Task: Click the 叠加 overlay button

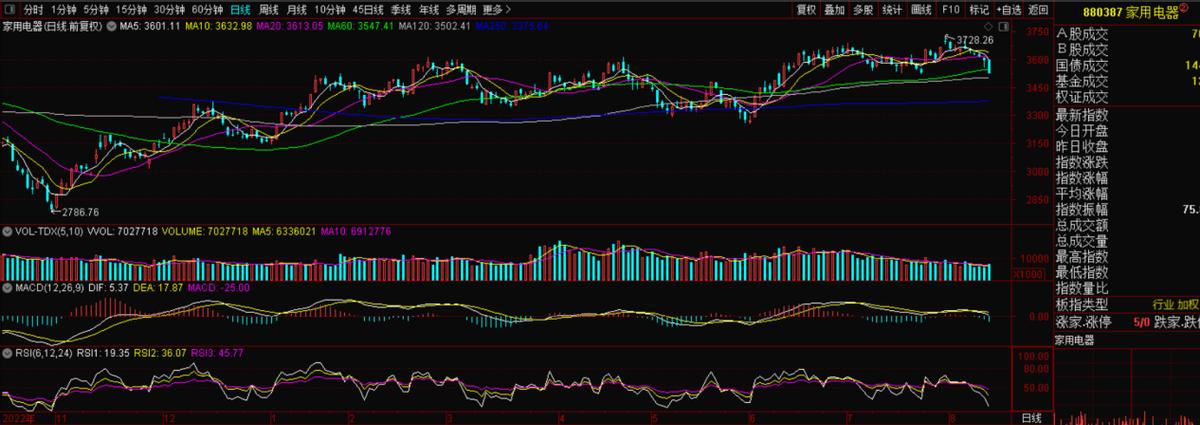Action: tap(835, 9)
